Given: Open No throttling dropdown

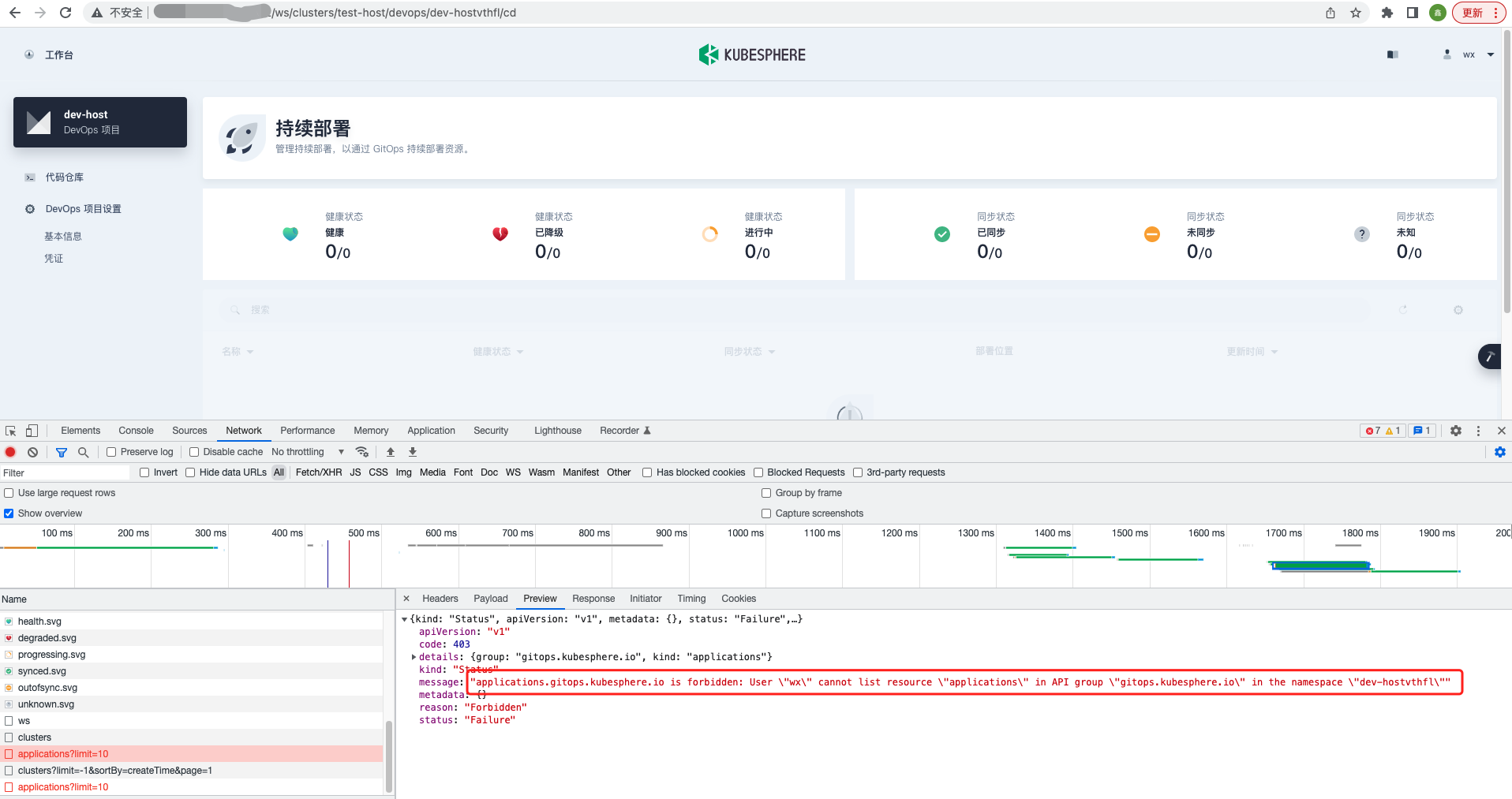Looking at the screenshot, I should pyautogui.click(x=308, y=452).
